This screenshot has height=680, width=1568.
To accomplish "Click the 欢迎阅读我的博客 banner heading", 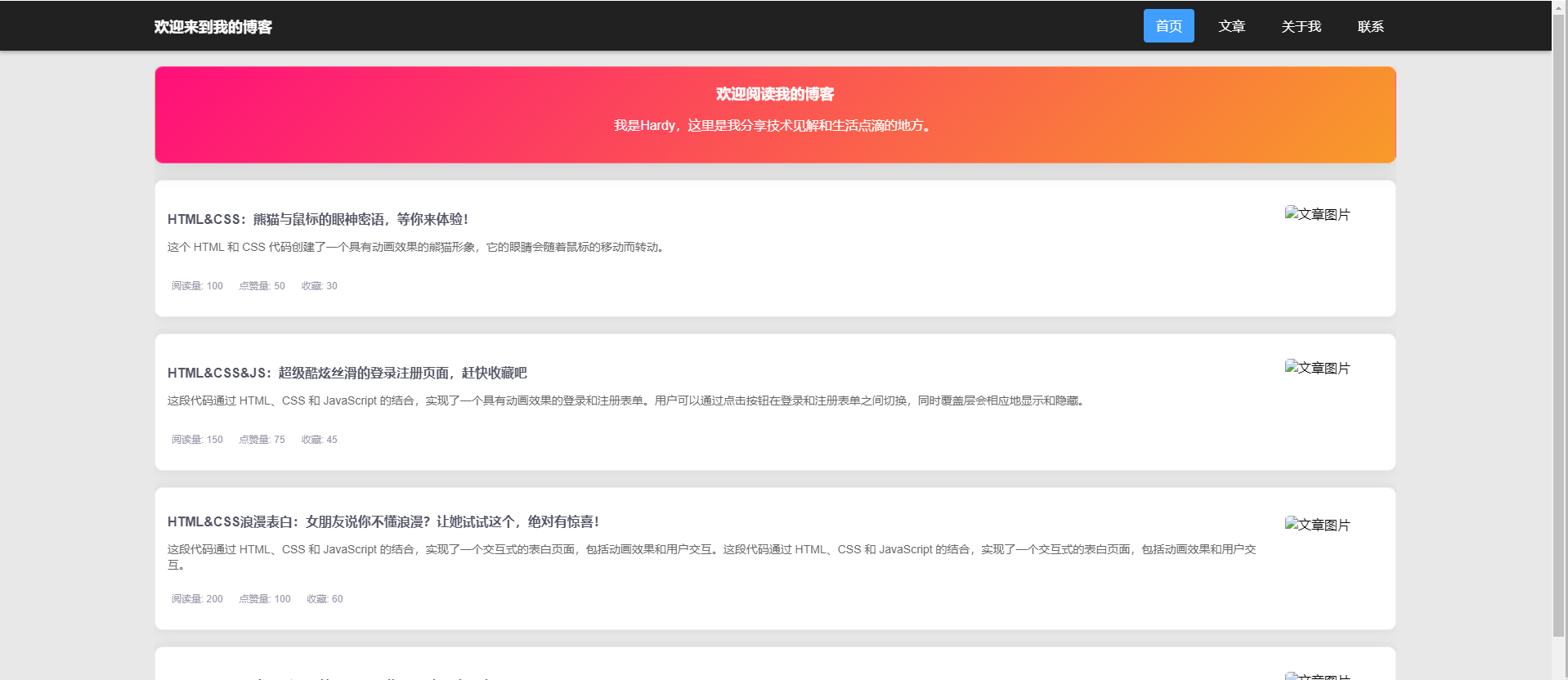I will [775, 94].
